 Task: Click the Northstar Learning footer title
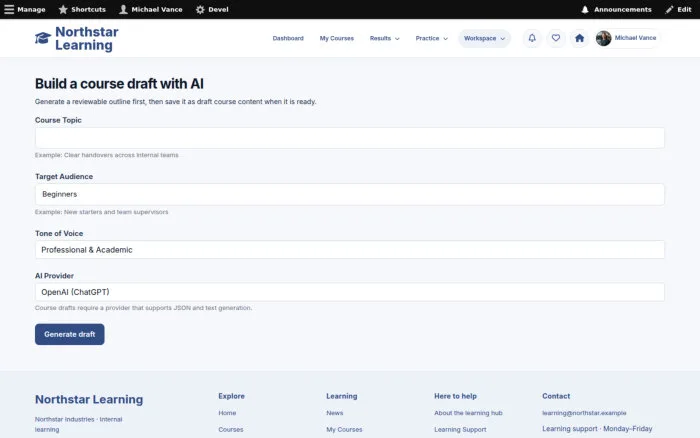click(x=89, y=399)
